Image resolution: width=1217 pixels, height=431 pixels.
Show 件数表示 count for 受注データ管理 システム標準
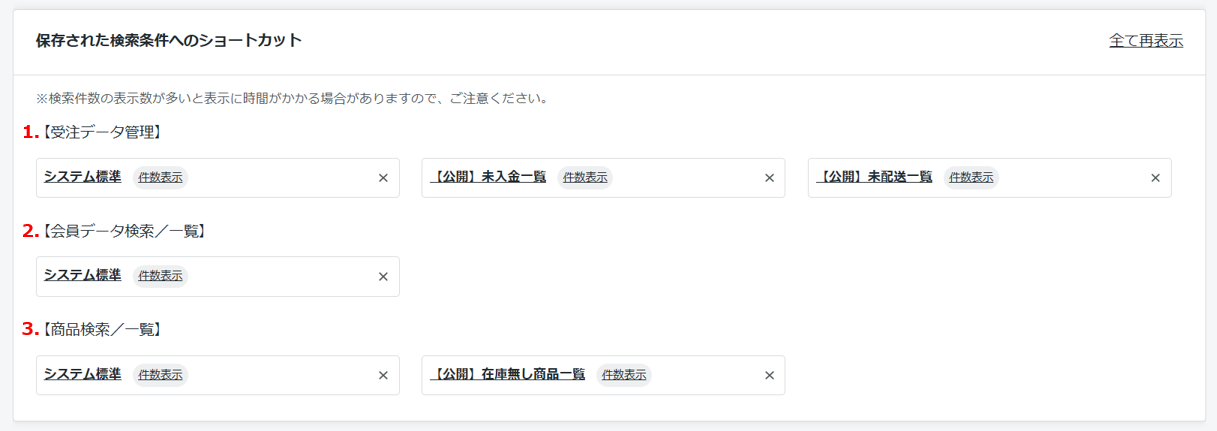[x=160, y=178]
